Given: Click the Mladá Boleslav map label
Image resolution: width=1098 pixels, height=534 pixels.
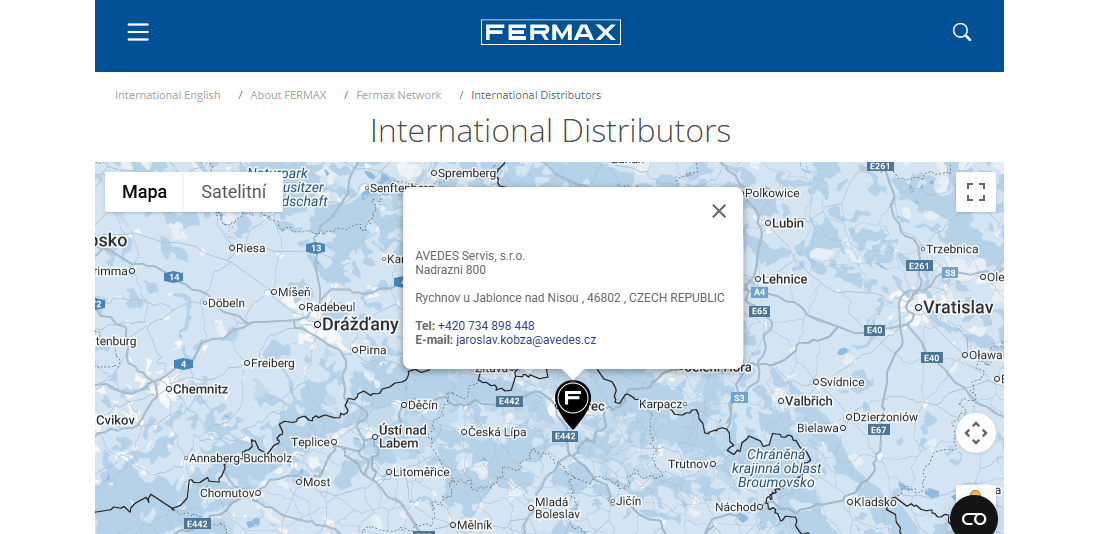Looking at the screenshot, I should pyautogui.click(x=555, y=507).
